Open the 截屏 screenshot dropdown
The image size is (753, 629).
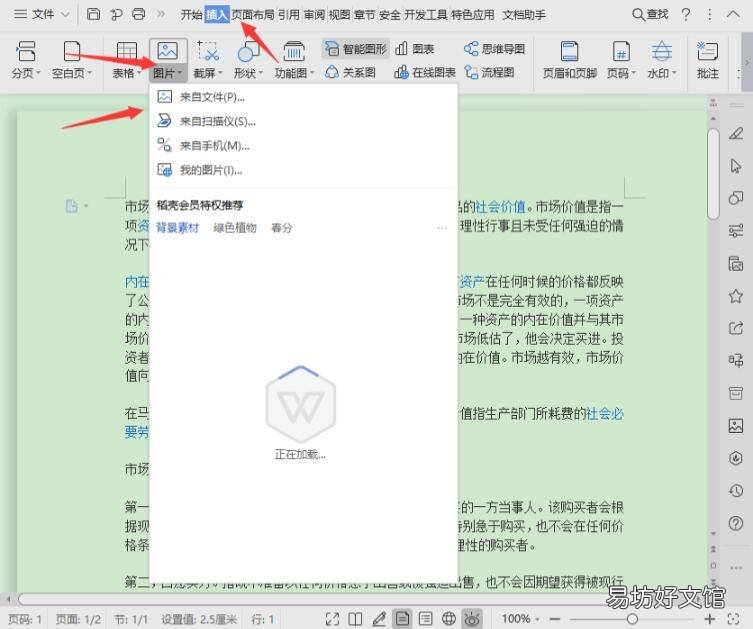(x=208, y=60)
